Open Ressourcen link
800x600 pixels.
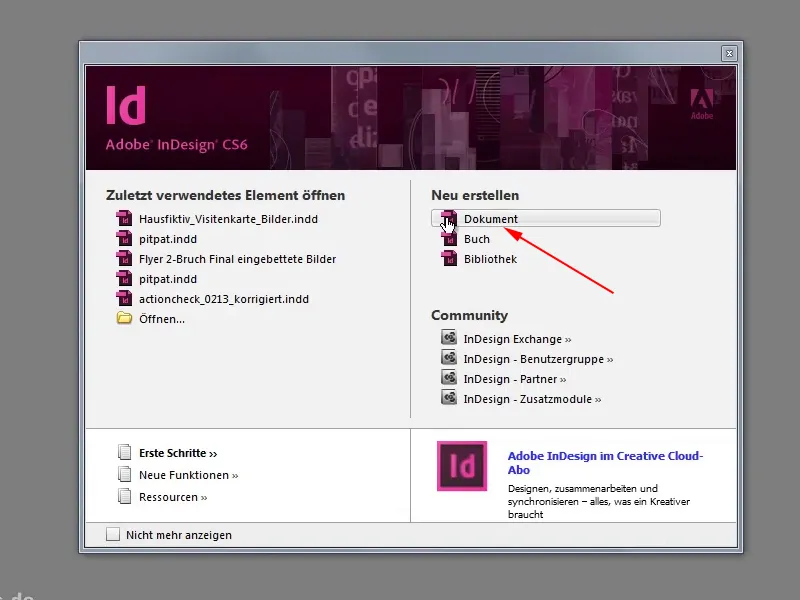pos(173,497)
